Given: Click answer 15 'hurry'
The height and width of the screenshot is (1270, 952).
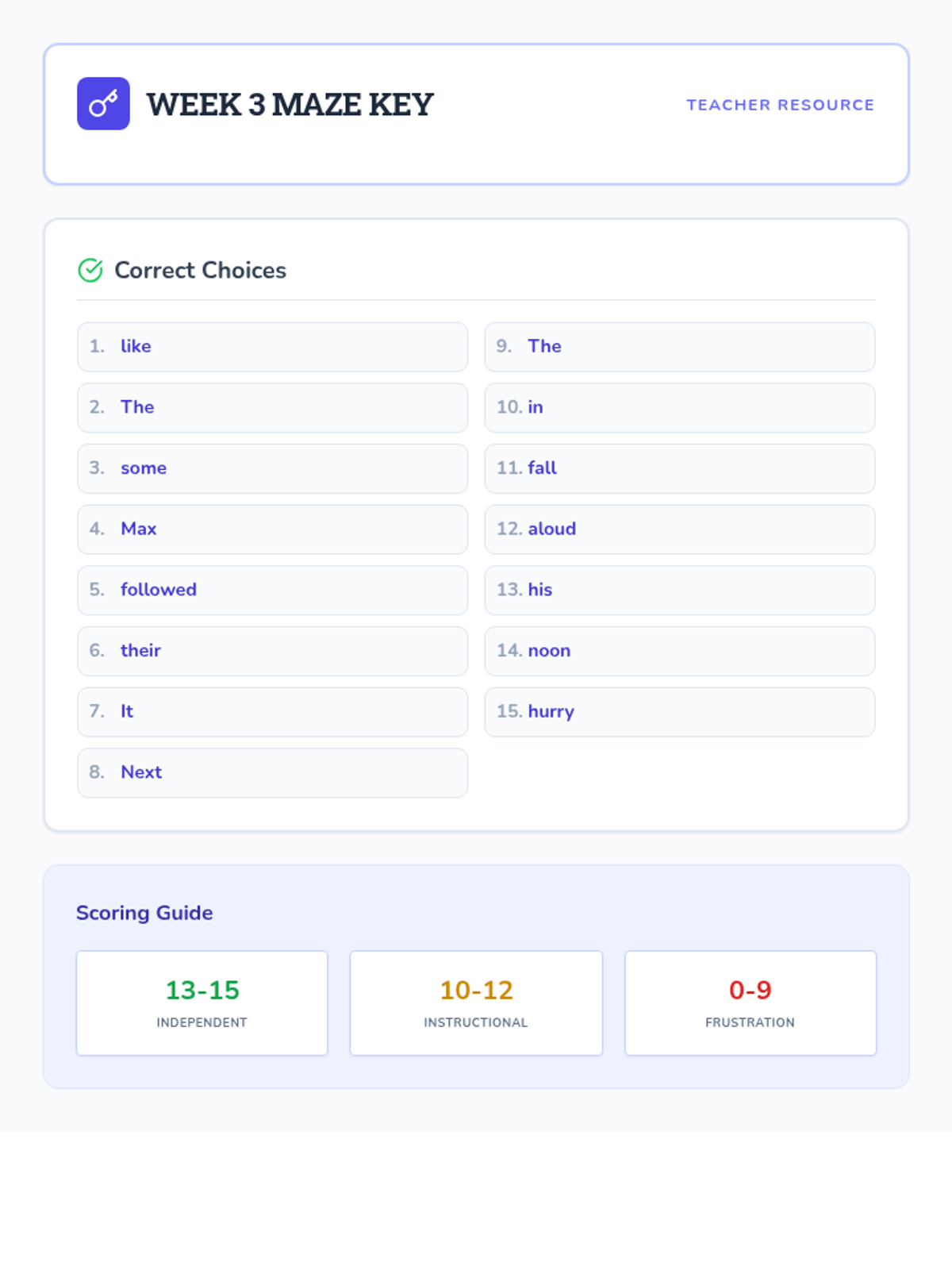Looking at the screenshot, I should pos(680,712).
